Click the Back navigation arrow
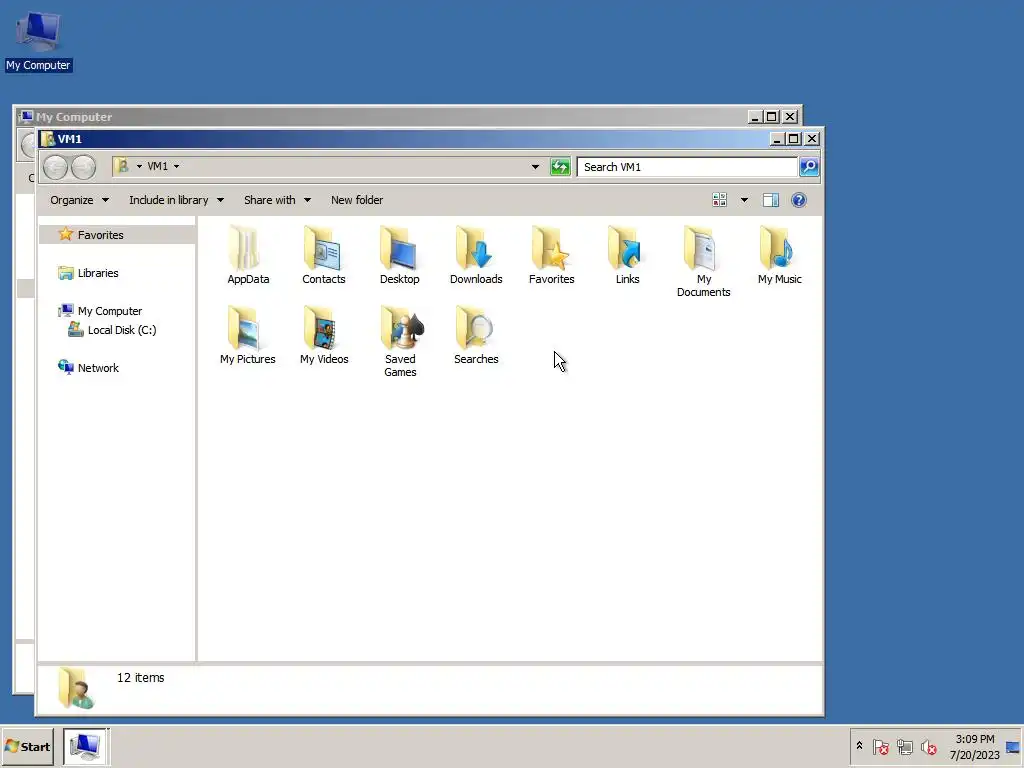 coord(56,167)
